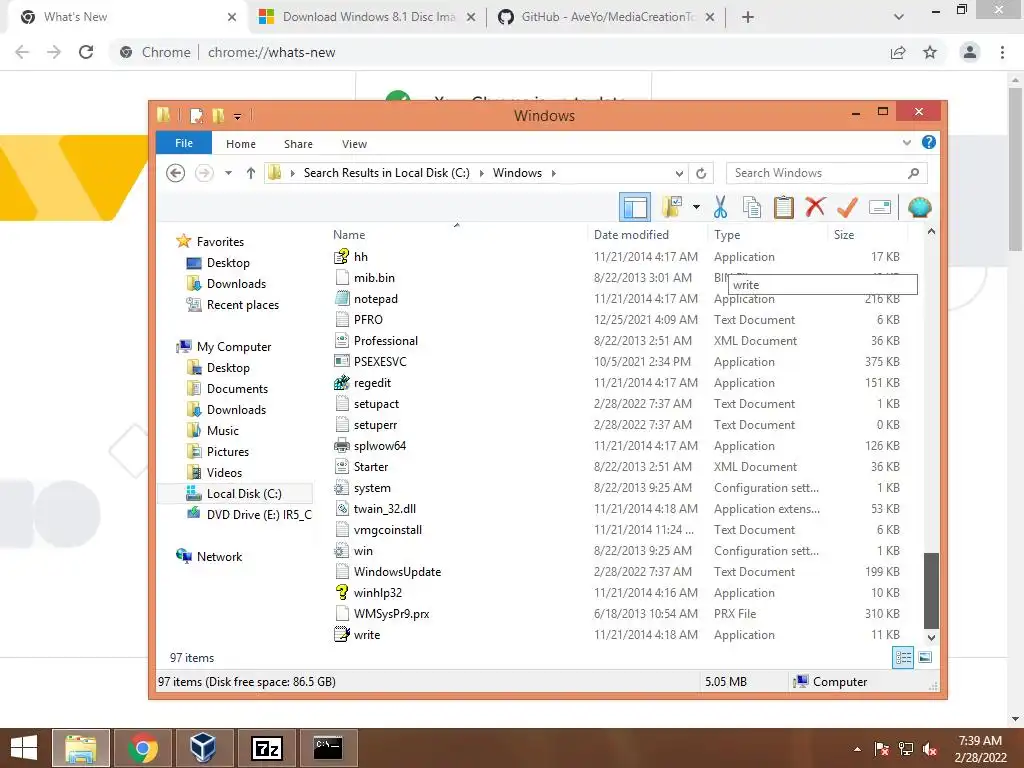The image size is (1024, 768).
Task: Bookmark this page with the star icon
Action: click(x=930, y=52)
